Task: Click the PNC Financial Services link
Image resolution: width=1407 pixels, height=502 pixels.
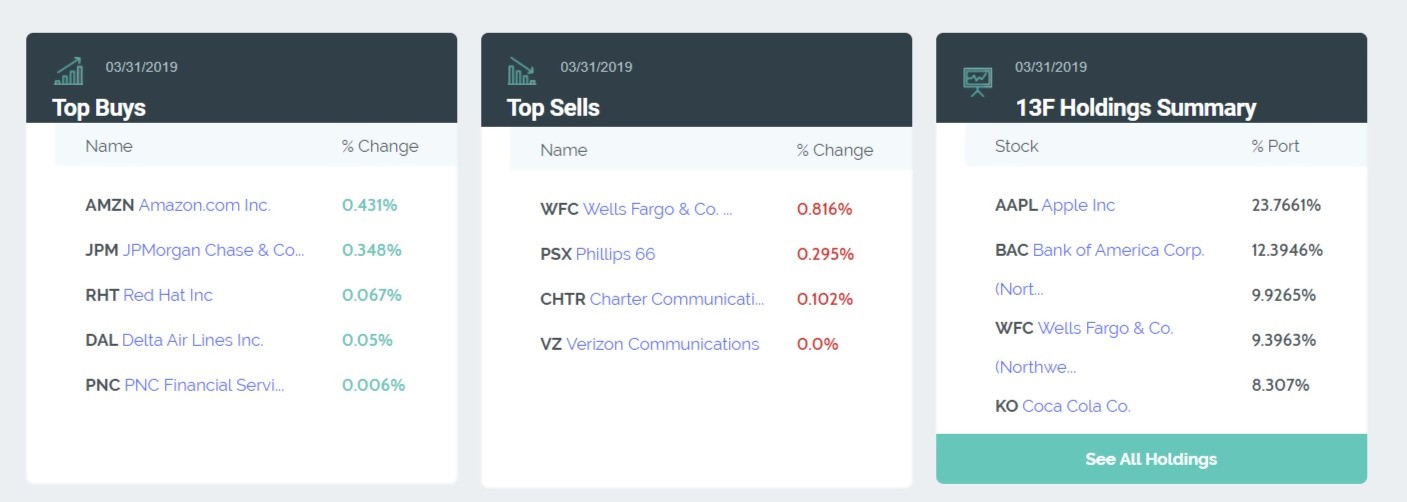Action: tap(204, 385)
